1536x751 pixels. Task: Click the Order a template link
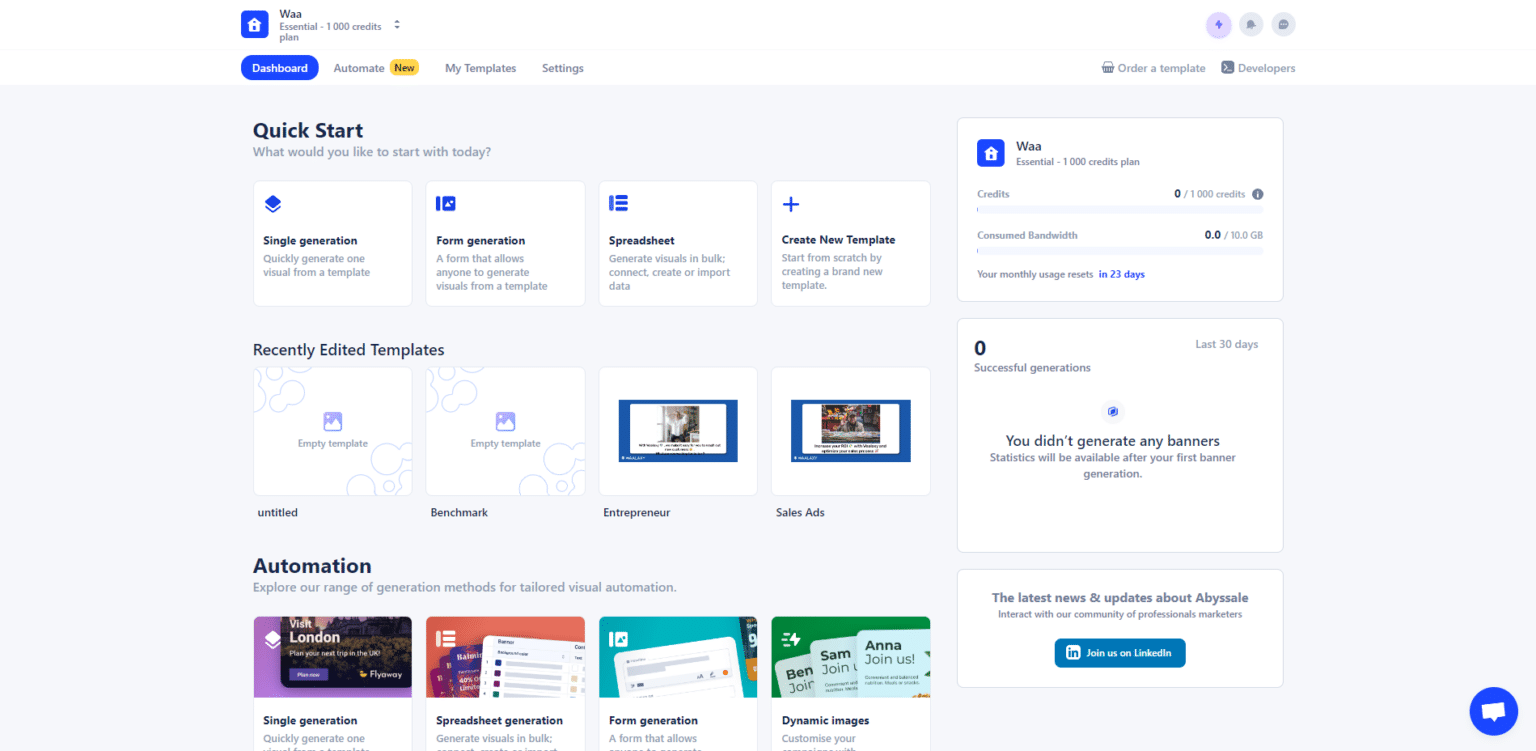point(1153,68)
